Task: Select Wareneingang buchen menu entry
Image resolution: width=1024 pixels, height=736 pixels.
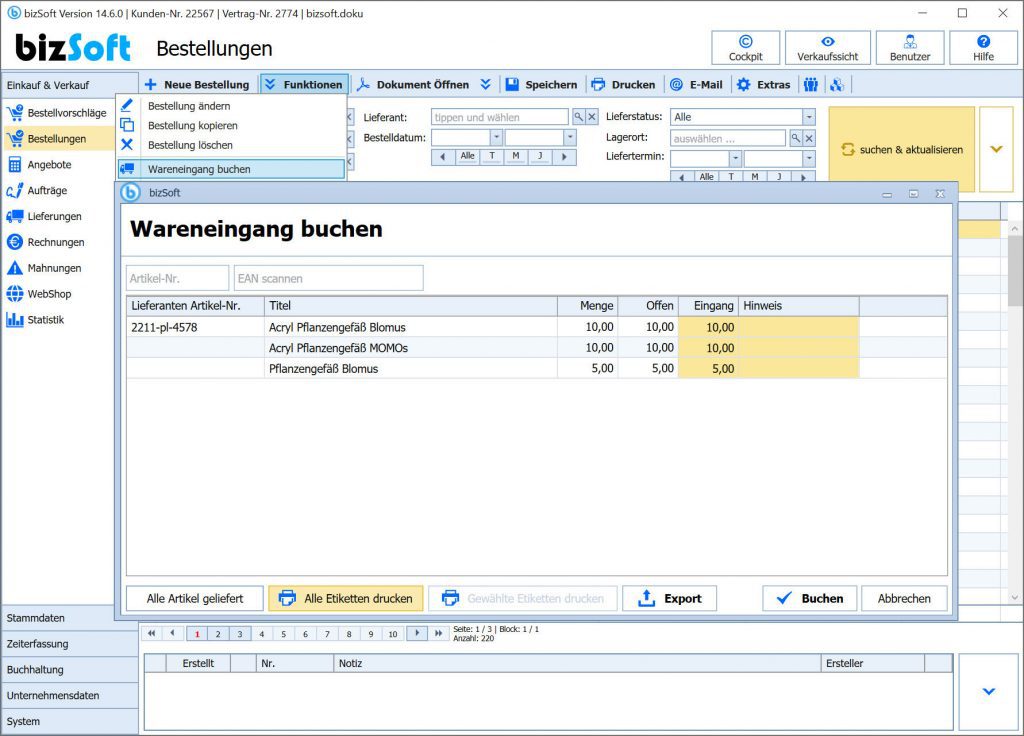Action: click(232, 169)
